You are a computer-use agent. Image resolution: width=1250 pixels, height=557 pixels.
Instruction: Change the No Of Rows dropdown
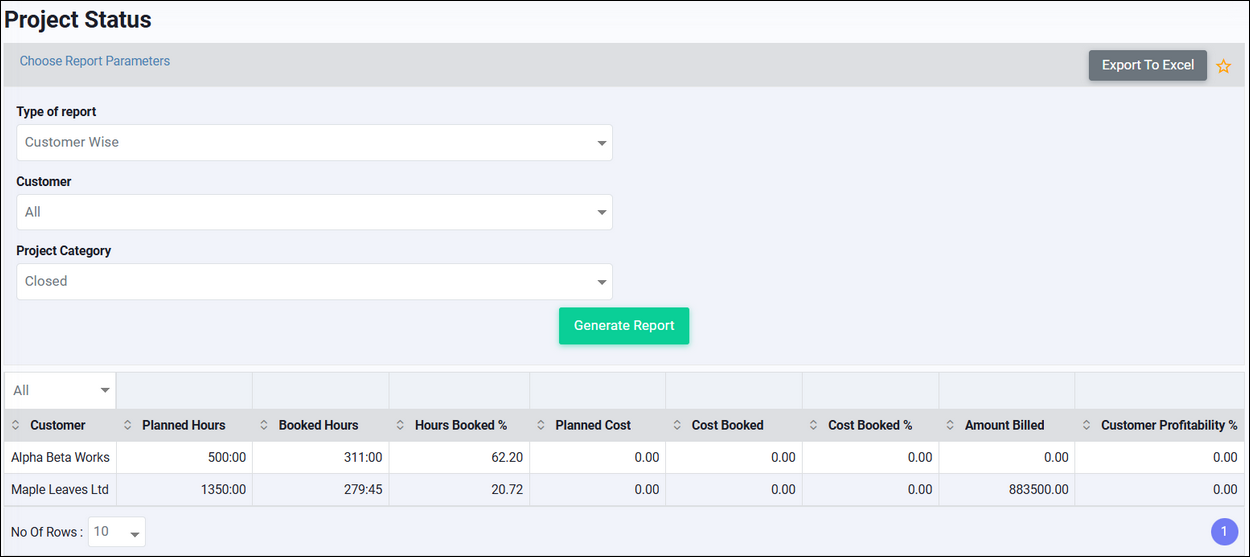coord(117,532)
